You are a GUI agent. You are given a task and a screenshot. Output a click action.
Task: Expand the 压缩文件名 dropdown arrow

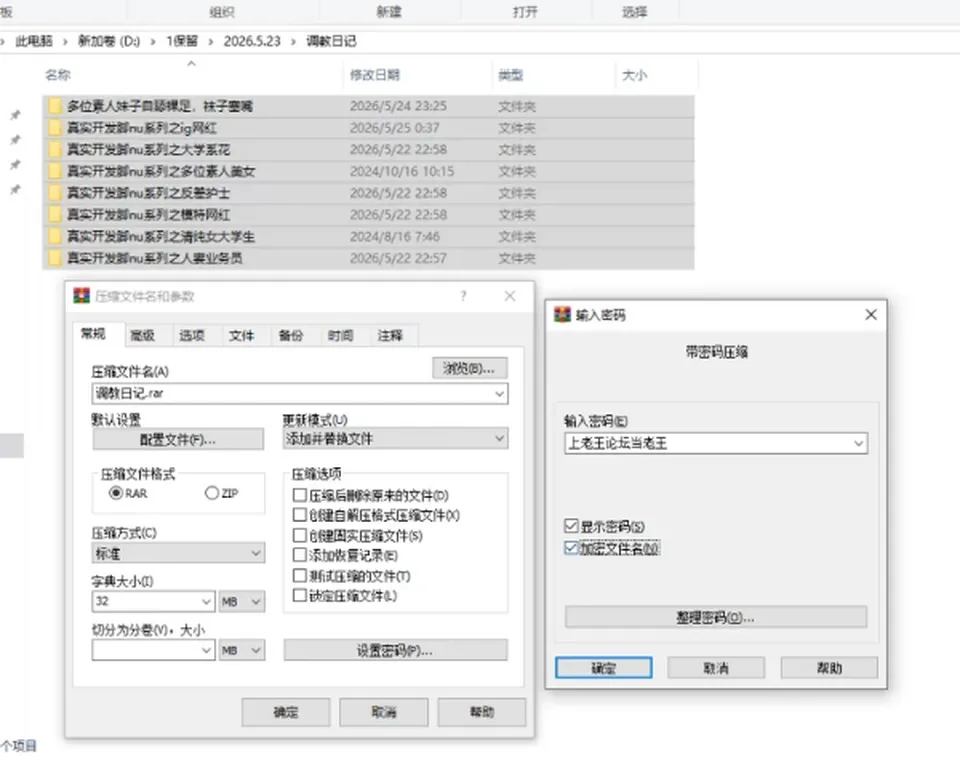pos(500,393)
